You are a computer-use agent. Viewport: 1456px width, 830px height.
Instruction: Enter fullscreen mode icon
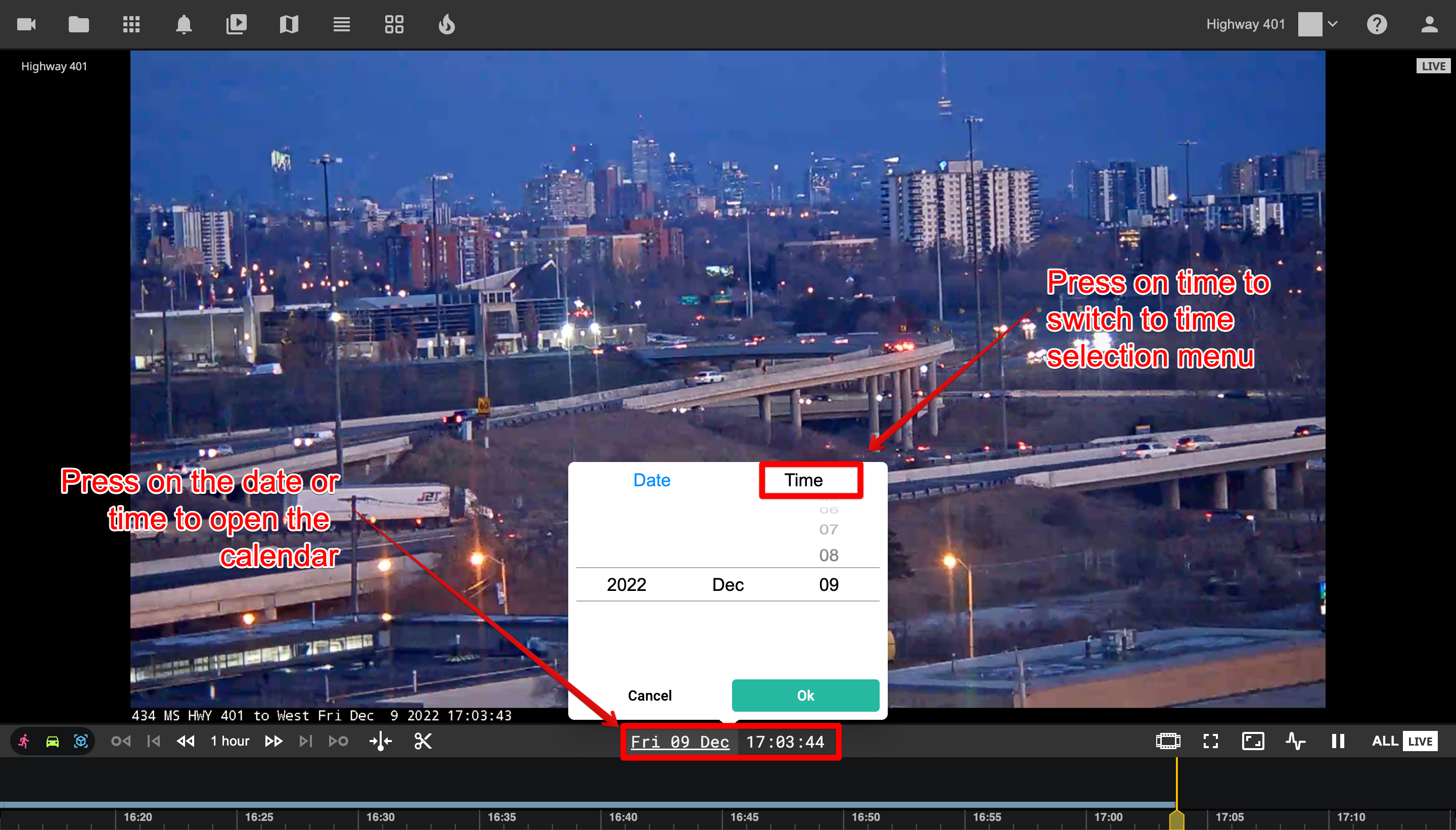click(x=1210, y=741)
